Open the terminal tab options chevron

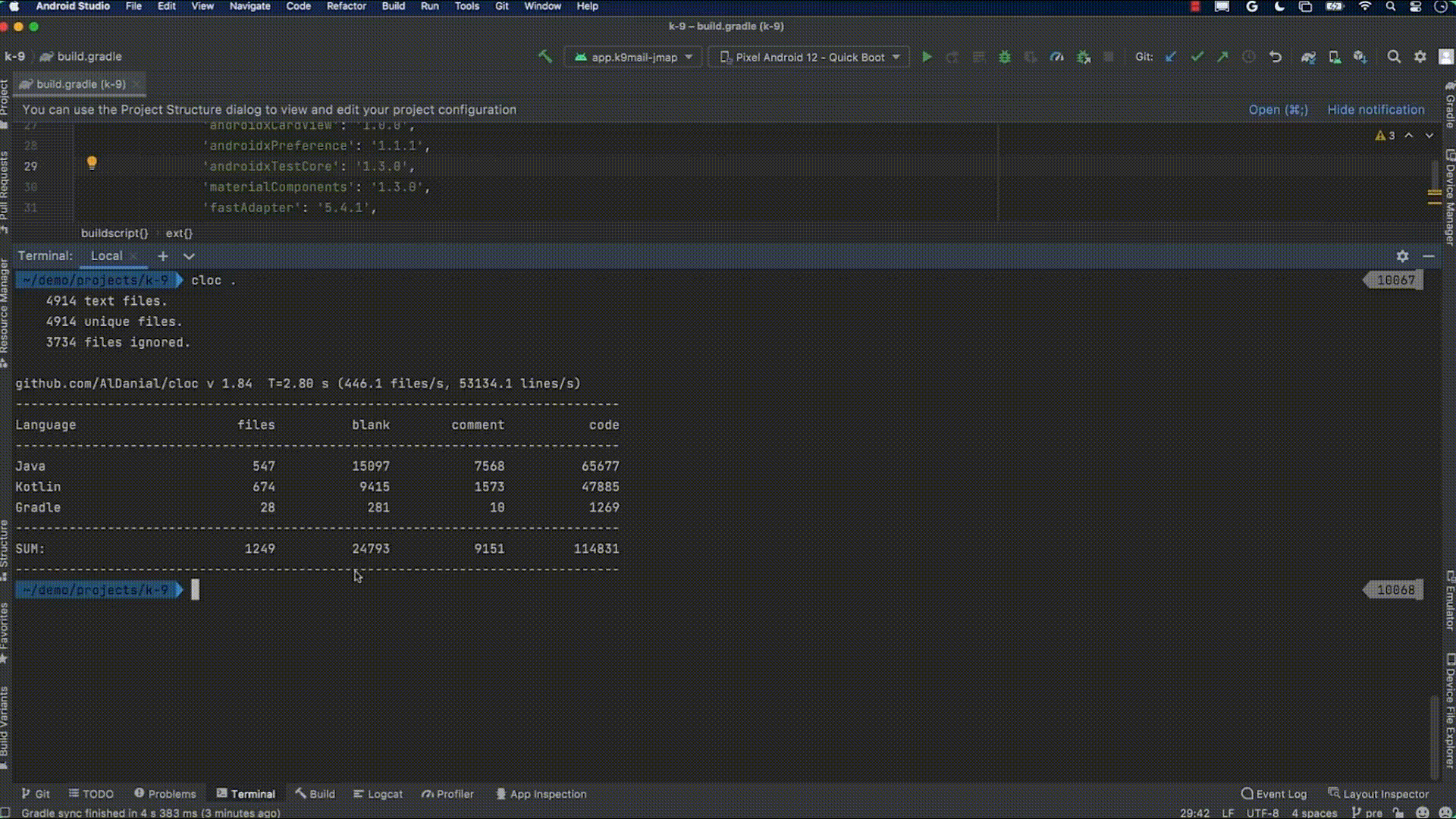coord(189,256)
